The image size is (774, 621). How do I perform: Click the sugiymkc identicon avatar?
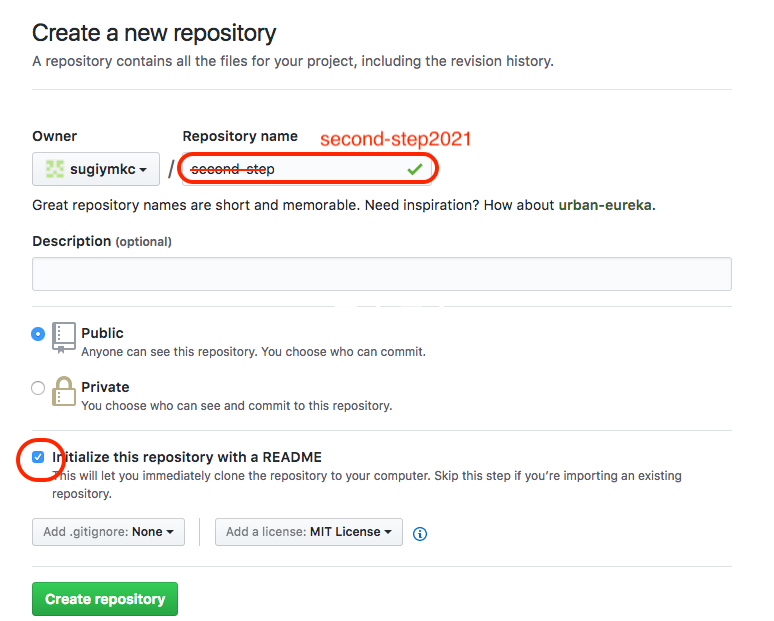tap(54, 170)
